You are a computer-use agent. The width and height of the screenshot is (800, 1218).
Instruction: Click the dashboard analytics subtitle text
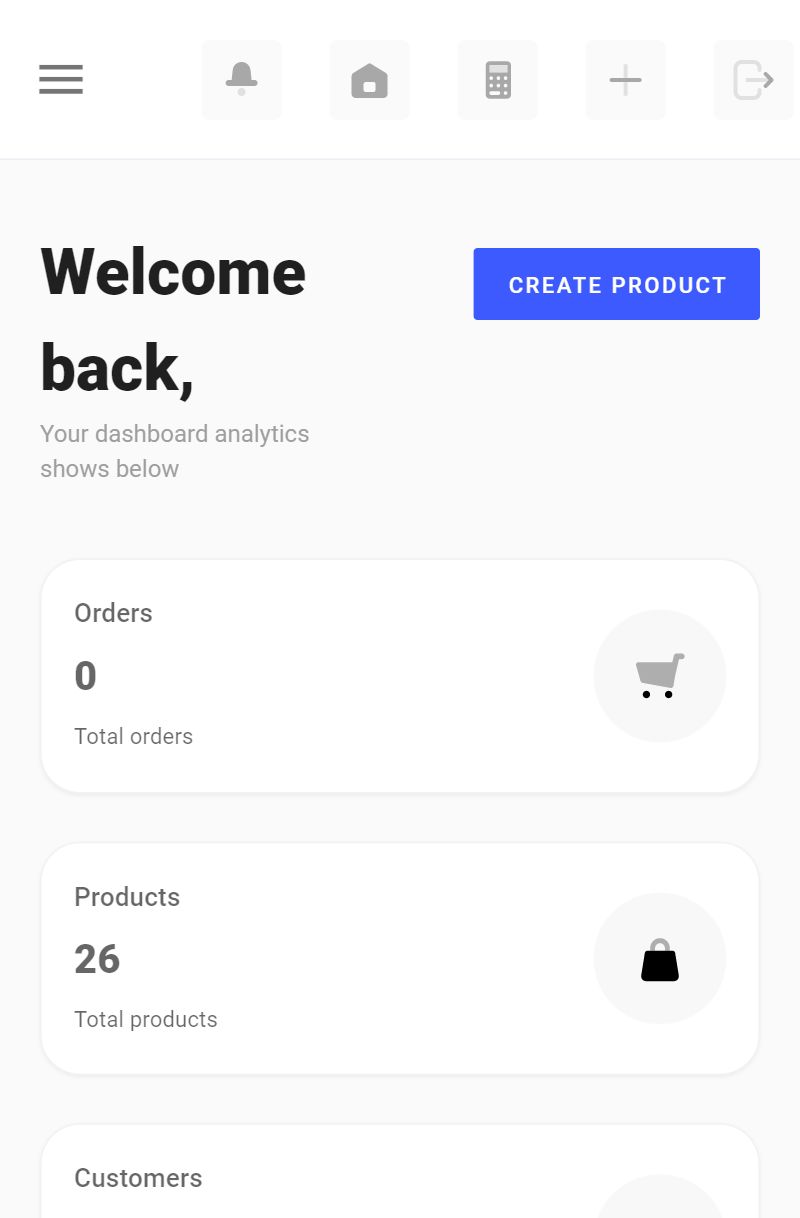[x=174, y=451]
